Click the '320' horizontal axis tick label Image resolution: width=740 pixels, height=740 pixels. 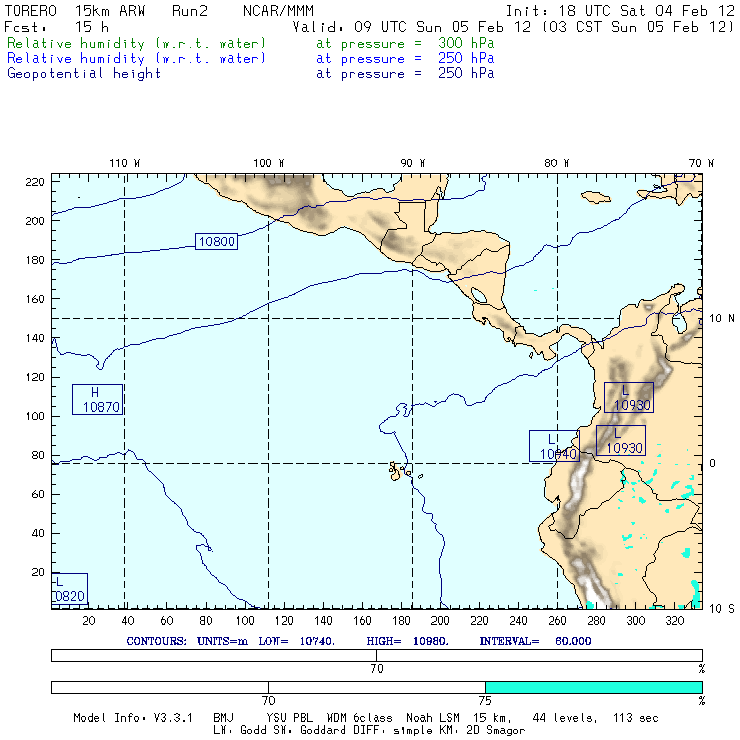[x=675, y=621]
